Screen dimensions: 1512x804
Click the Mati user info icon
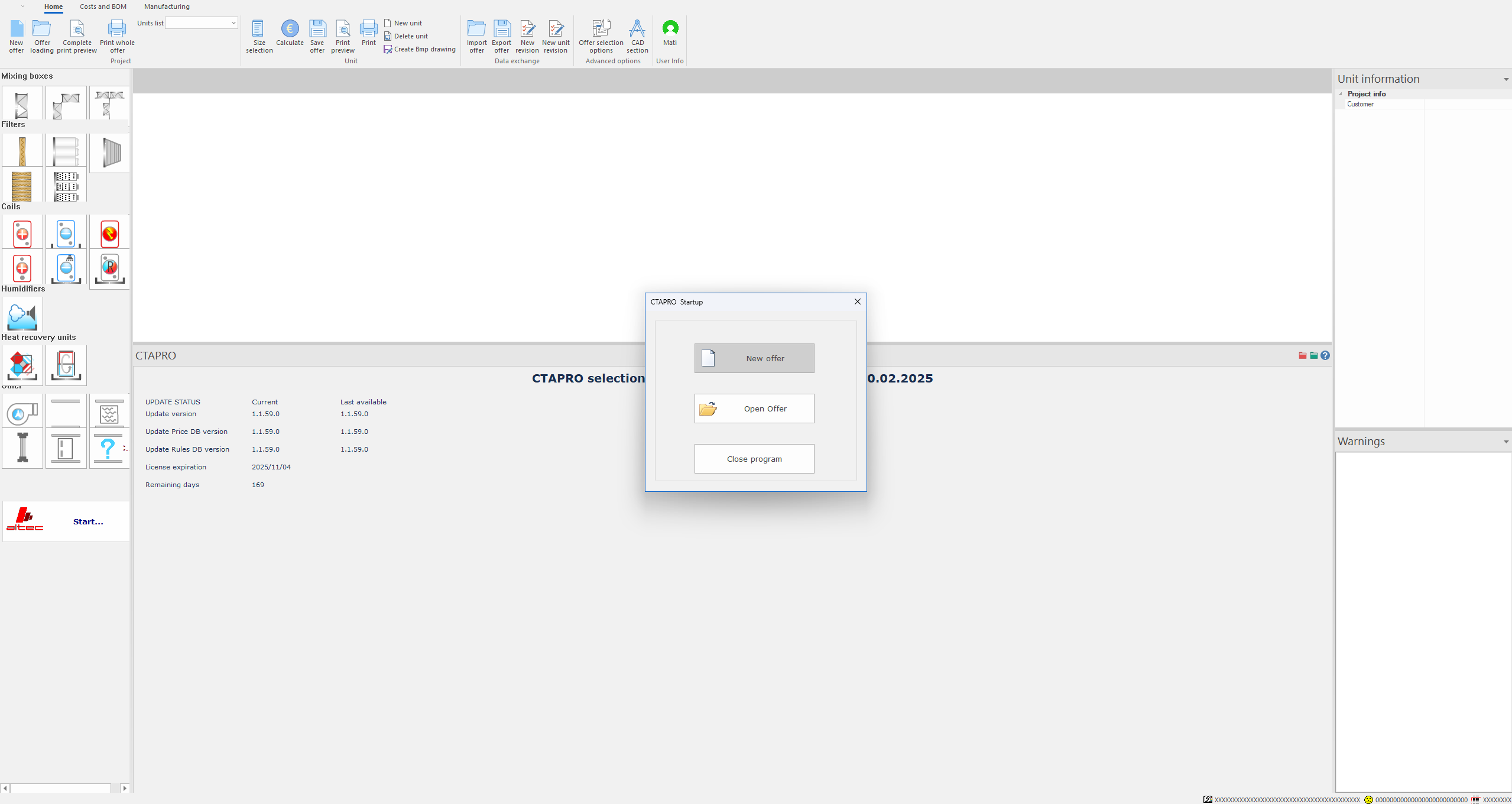pyautogui.click(x=670, y=33)
